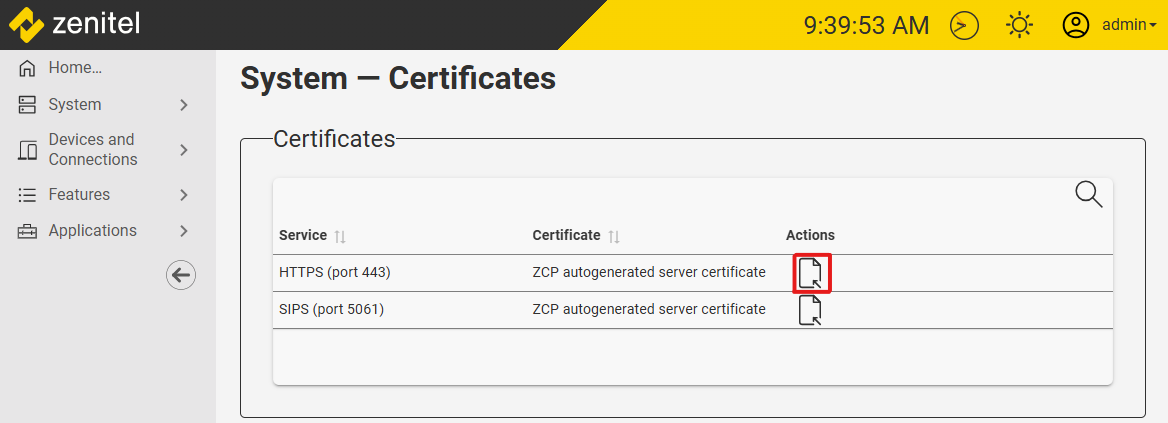Toggle light/dark theme sun icon

[1019, 25]
